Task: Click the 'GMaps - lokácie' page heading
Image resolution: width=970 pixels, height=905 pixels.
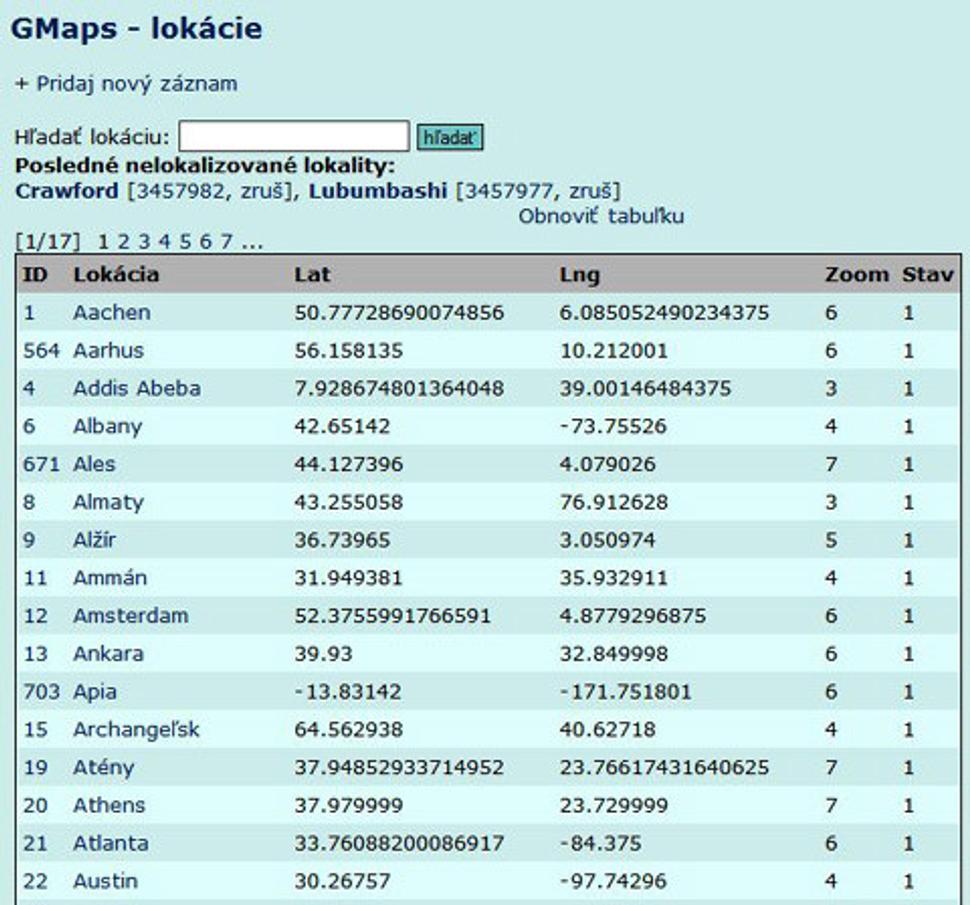Action: pos(137,28)
